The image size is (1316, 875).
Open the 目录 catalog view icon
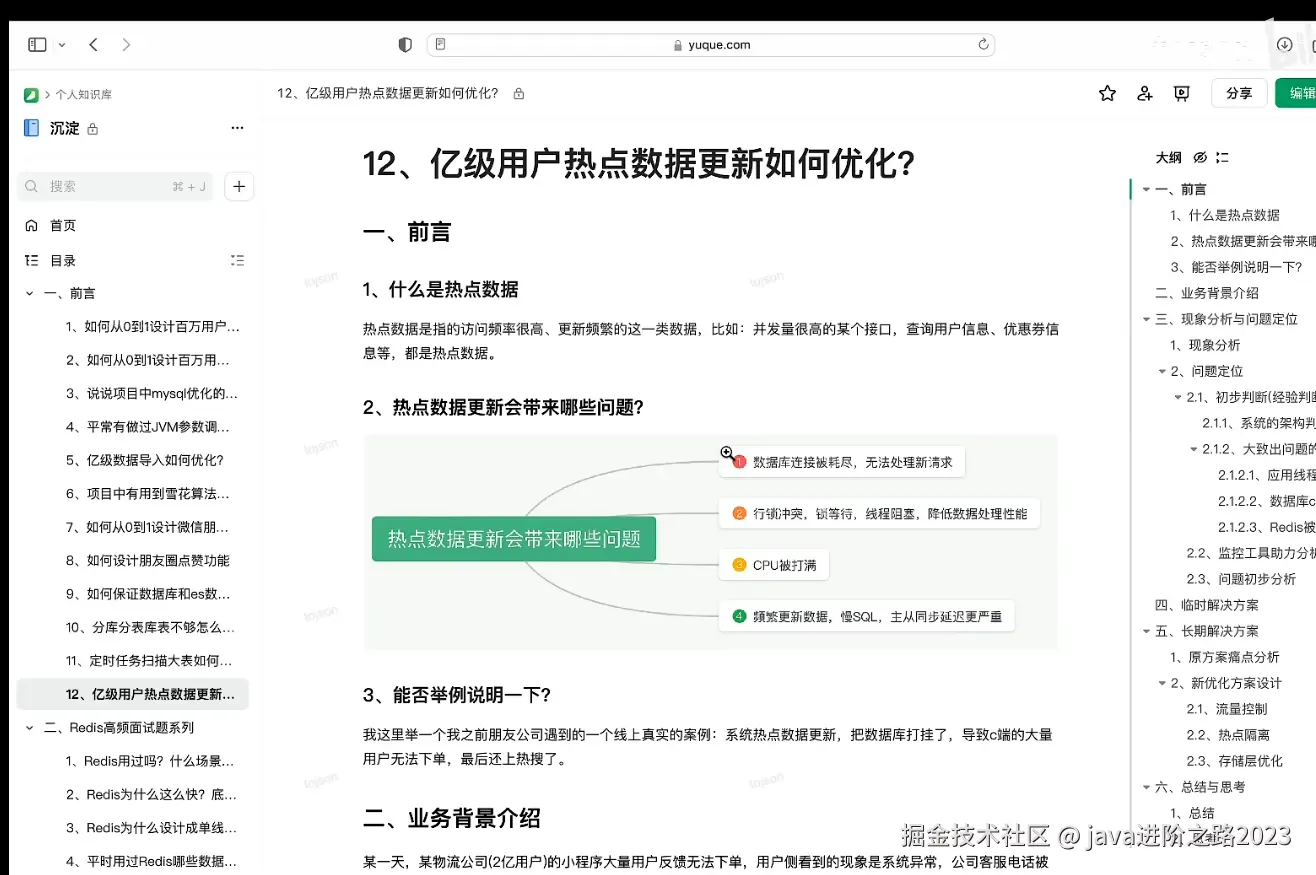coord(30,260)
